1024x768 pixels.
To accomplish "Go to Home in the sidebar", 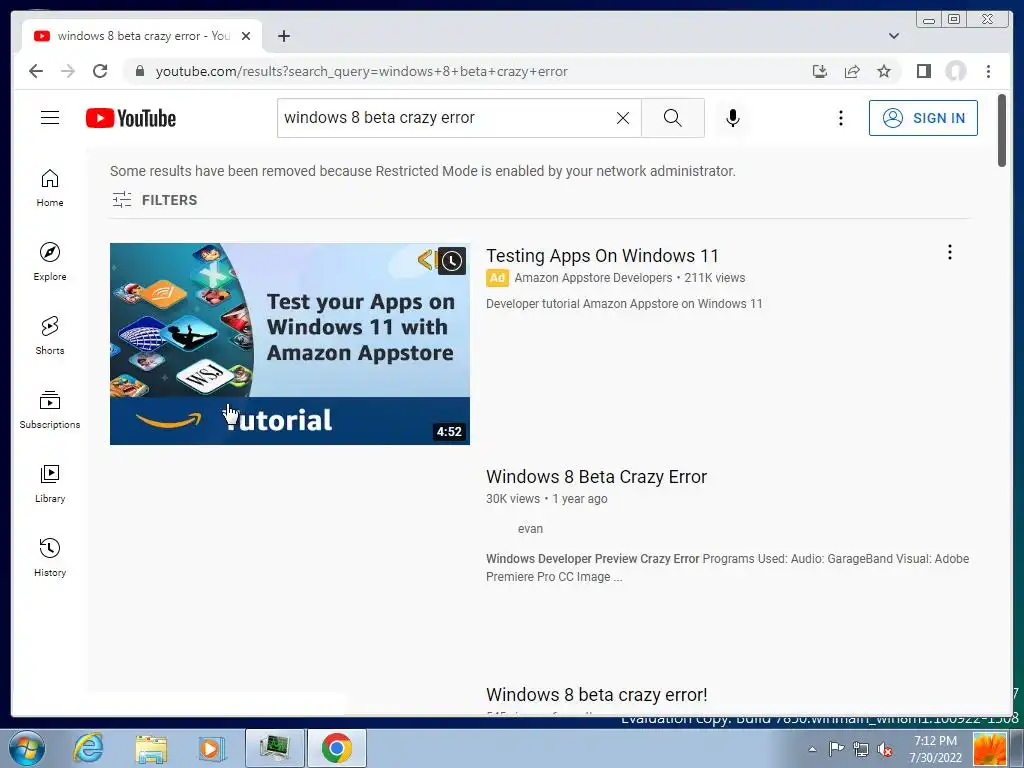I will point(50,188).
